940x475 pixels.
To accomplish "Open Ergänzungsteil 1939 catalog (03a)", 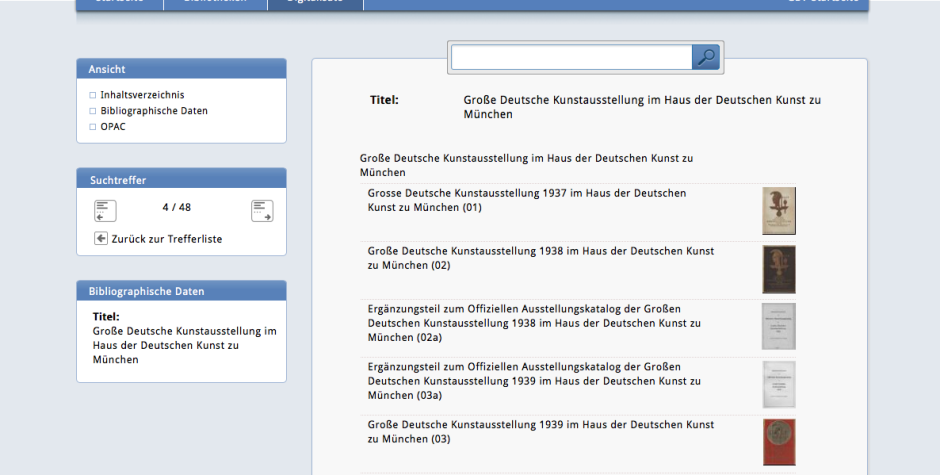I will tap(534, 381).
